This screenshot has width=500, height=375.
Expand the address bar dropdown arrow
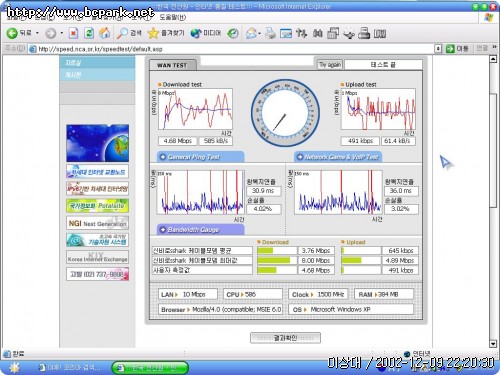[x=438, y=49]
